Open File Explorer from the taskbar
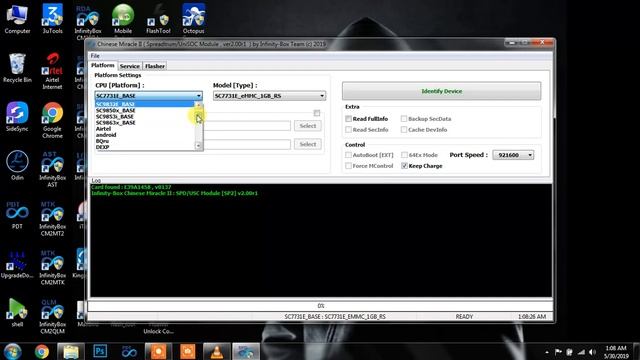640x360 pixels. coord(71,351)
